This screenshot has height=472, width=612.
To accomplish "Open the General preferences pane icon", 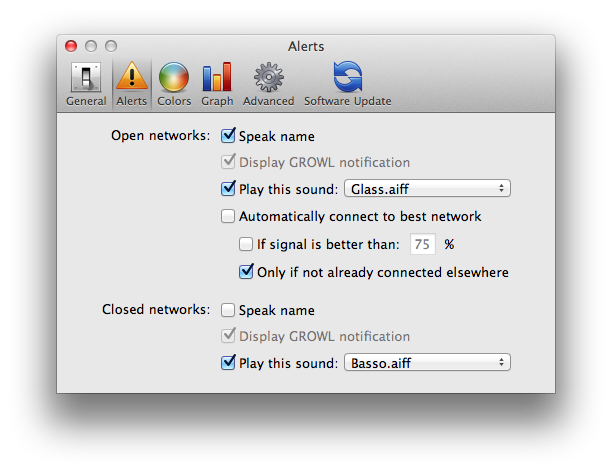I will pos(86,78).
